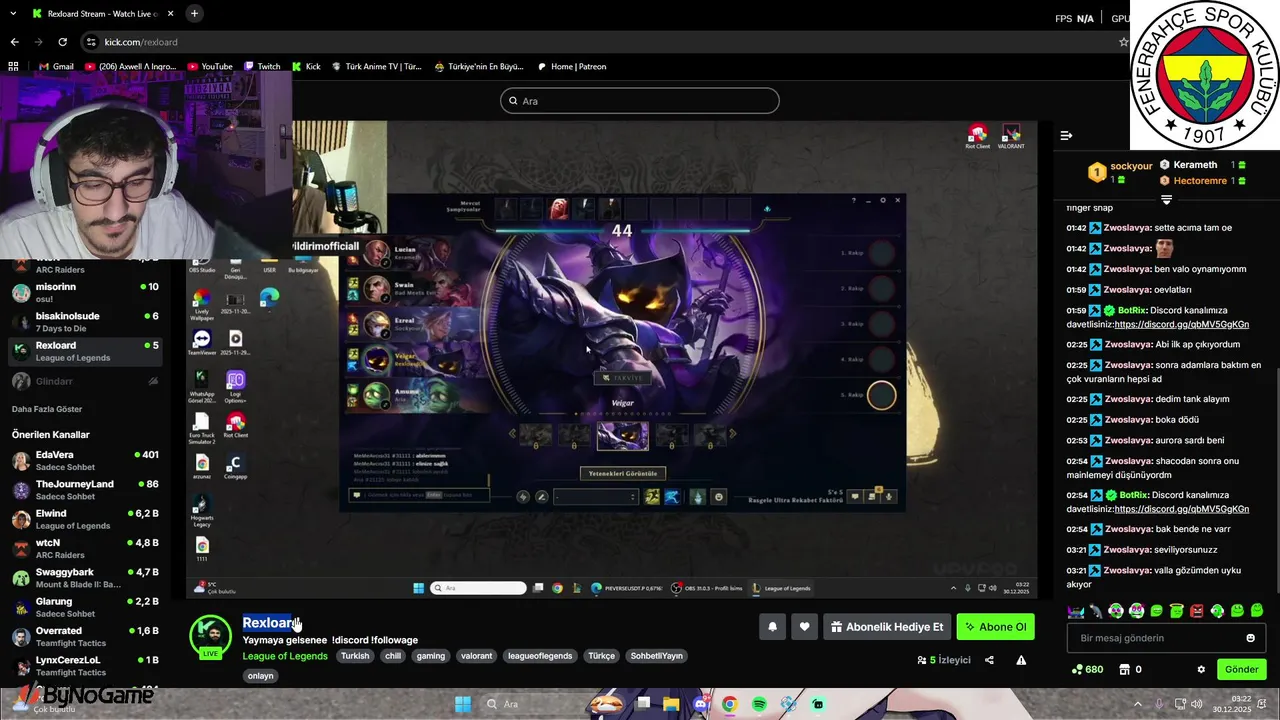The height and width of the screenshot is (720, 1280).
Task: Open the Chrome apps grid icon
Action: click(13, 66)
